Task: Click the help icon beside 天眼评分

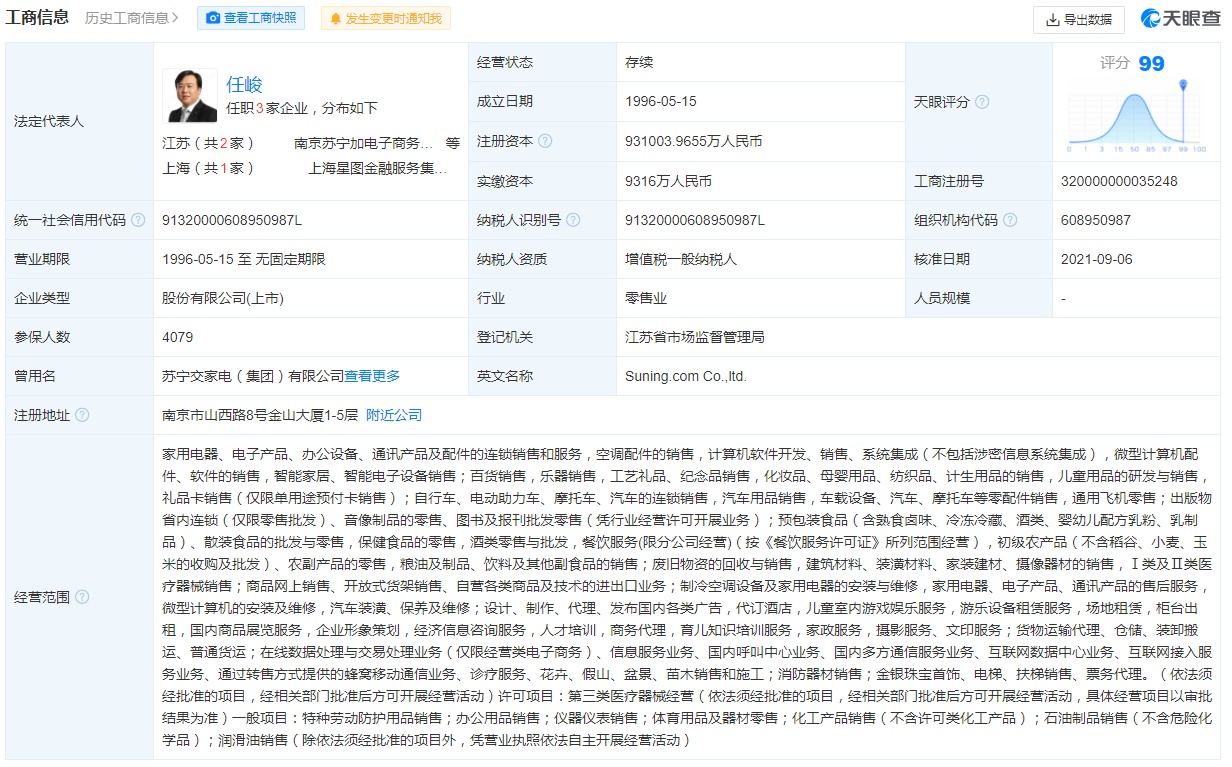Action: pyautogui.click(x=982, y=102)
